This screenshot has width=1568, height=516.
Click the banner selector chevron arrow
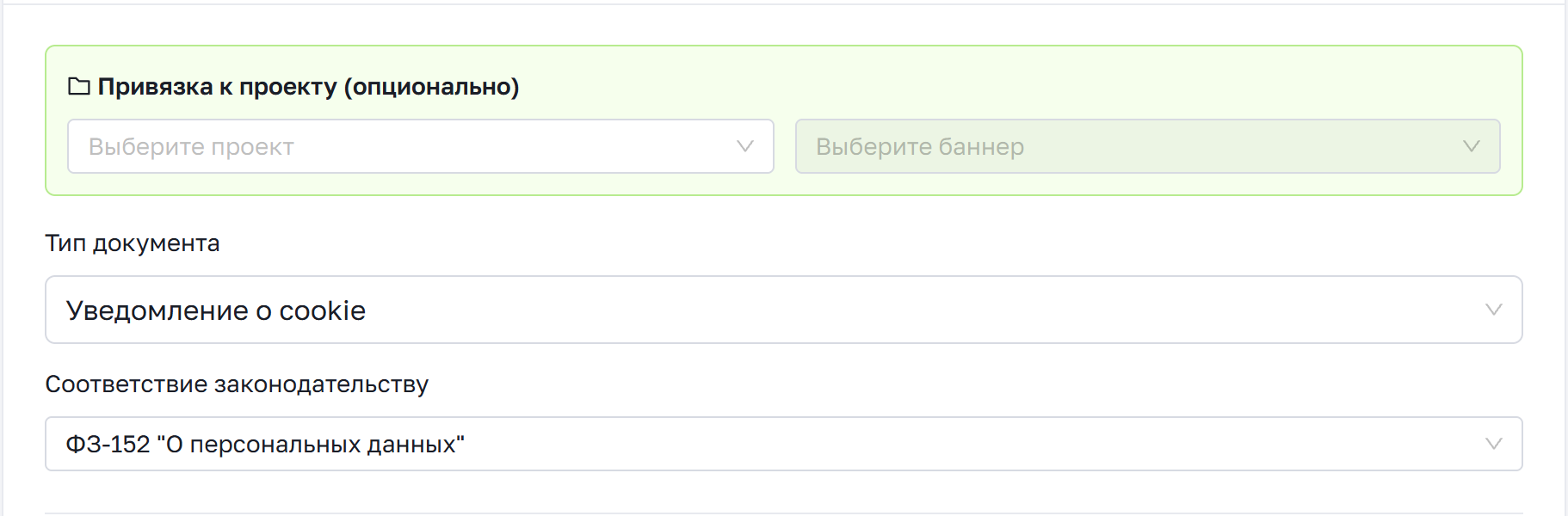click(x=1472, y=146)
